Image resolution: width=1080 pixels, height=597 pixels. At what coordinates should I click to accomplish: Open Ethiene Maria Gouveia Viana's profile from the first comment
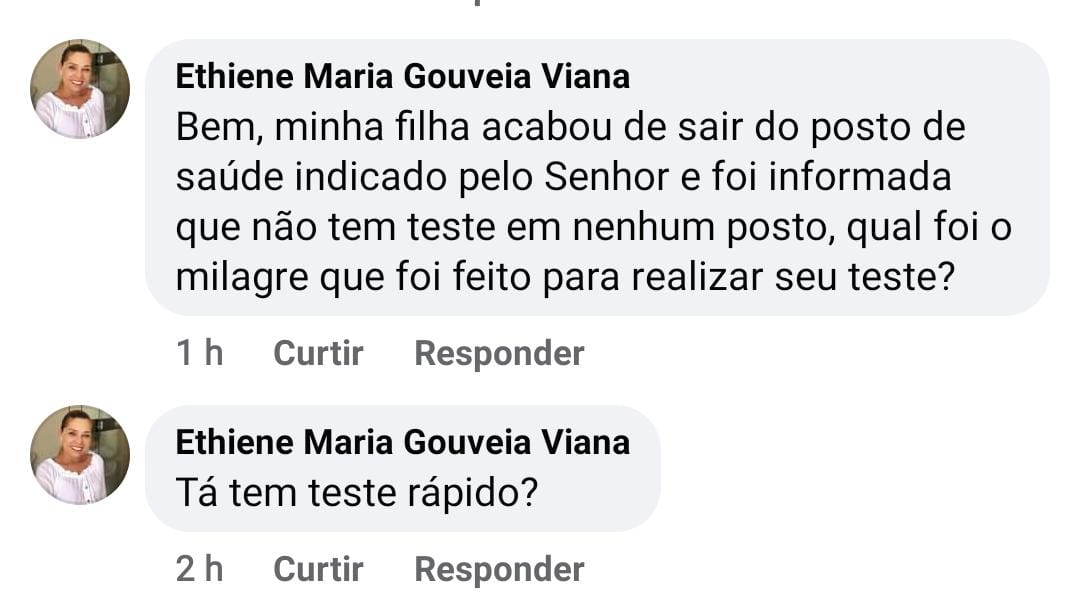pyautogui.click(x=402, y=76)
